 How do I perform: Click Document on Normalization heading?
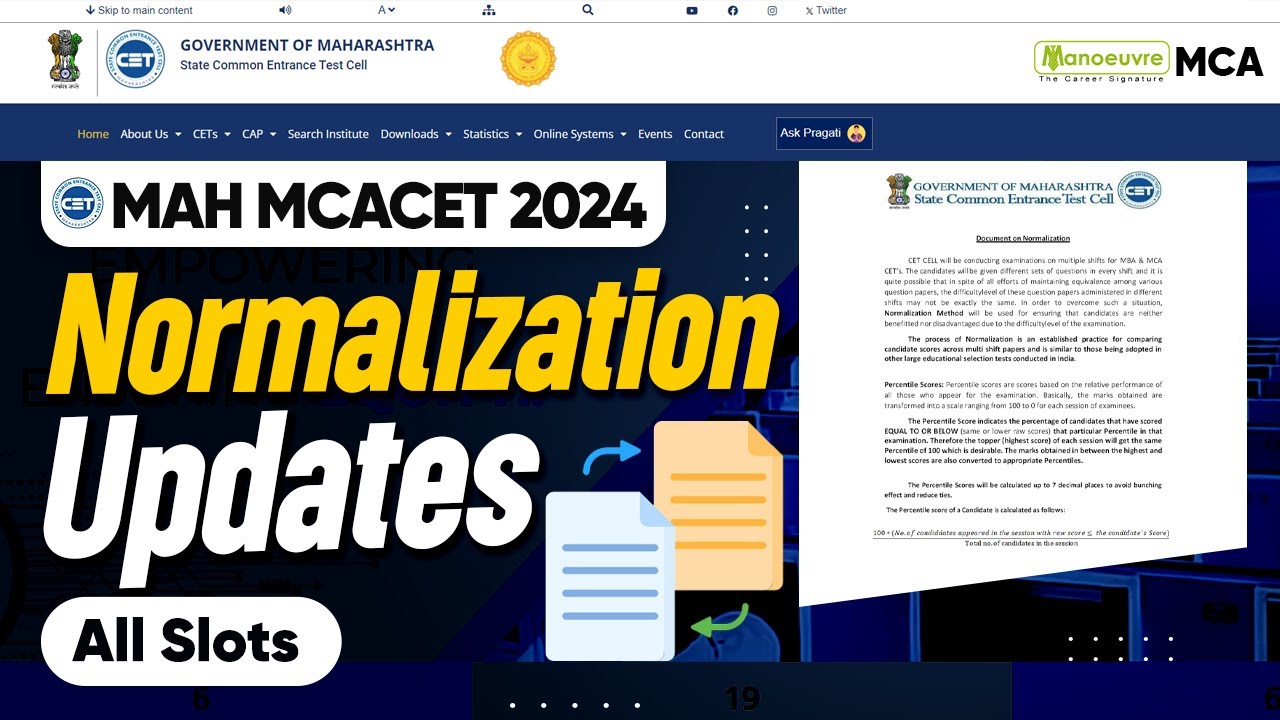(x=1023, y=239)
